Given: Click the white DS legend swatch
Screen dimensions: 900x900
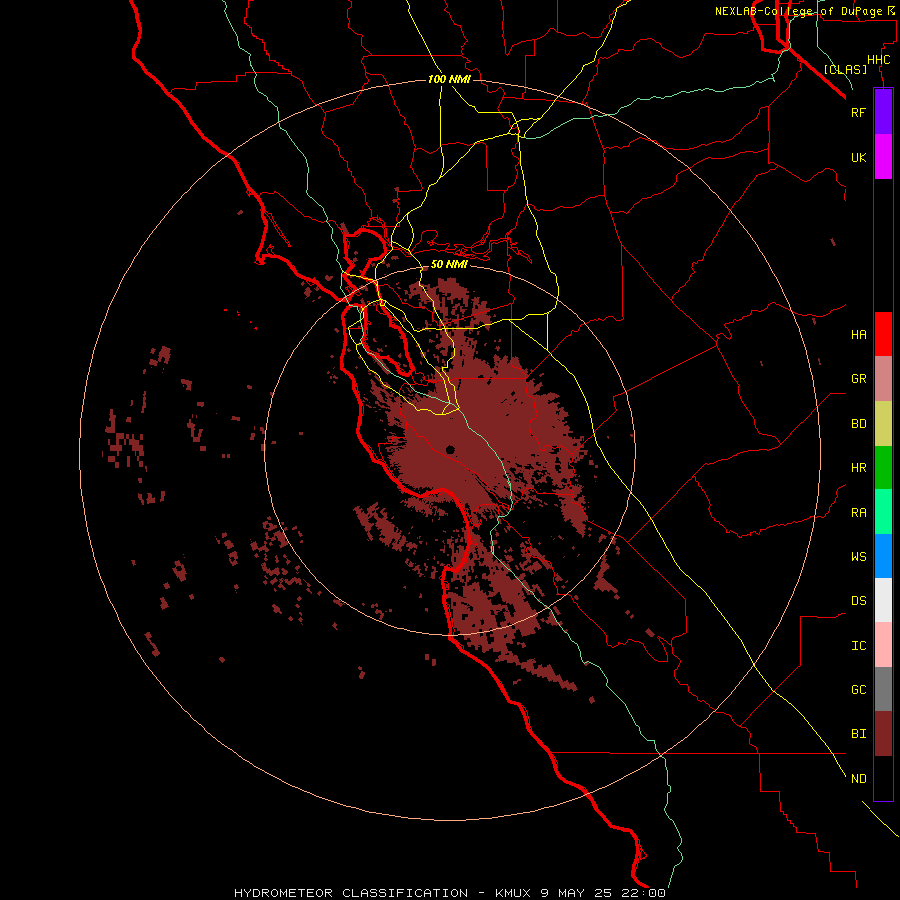Looking at the screenshot, I should coord(883,600).
